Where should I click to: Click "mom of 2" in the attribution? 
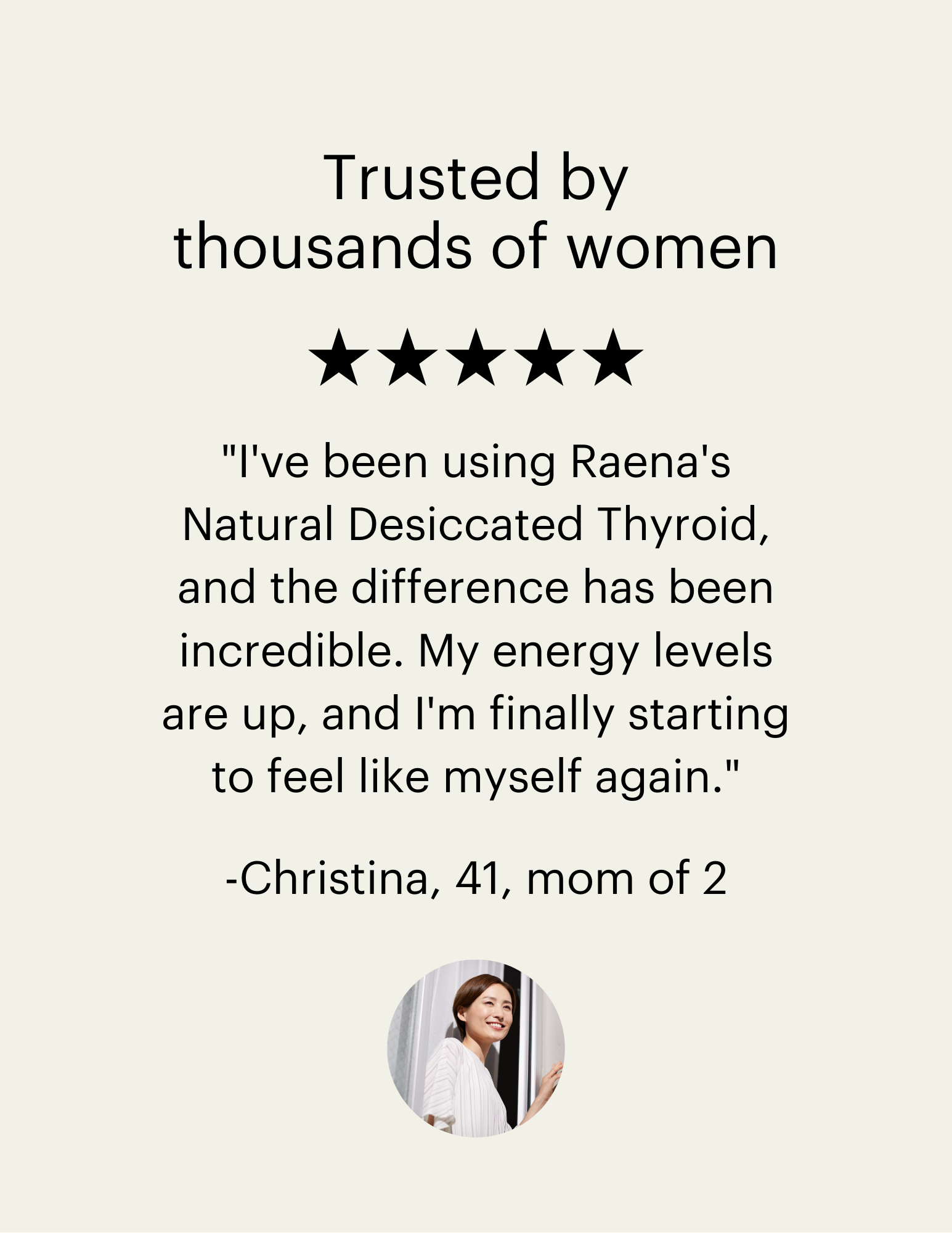click(x=627, y=879)
